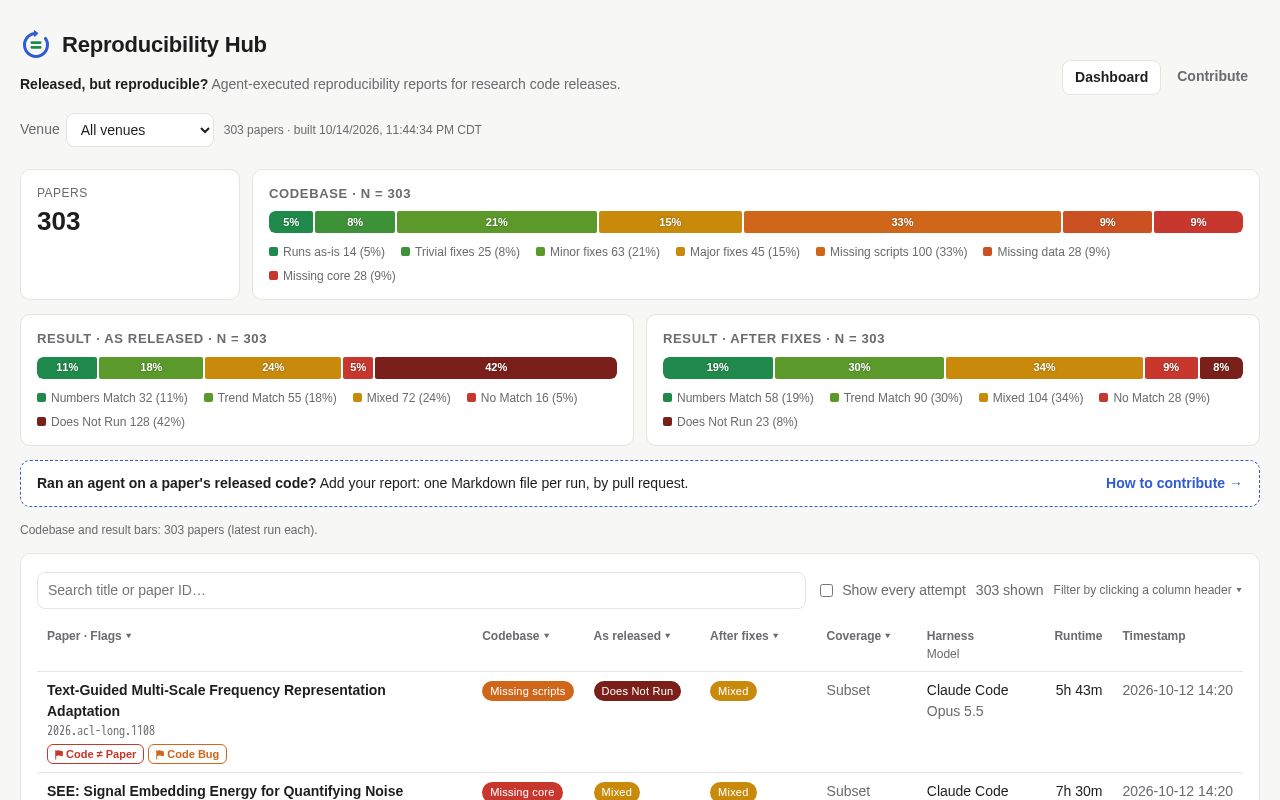Image resolution: width=1280 pixels, height=800 pixels.
Task: Click the Opus 5.5 model text
Action: [955, 711]
